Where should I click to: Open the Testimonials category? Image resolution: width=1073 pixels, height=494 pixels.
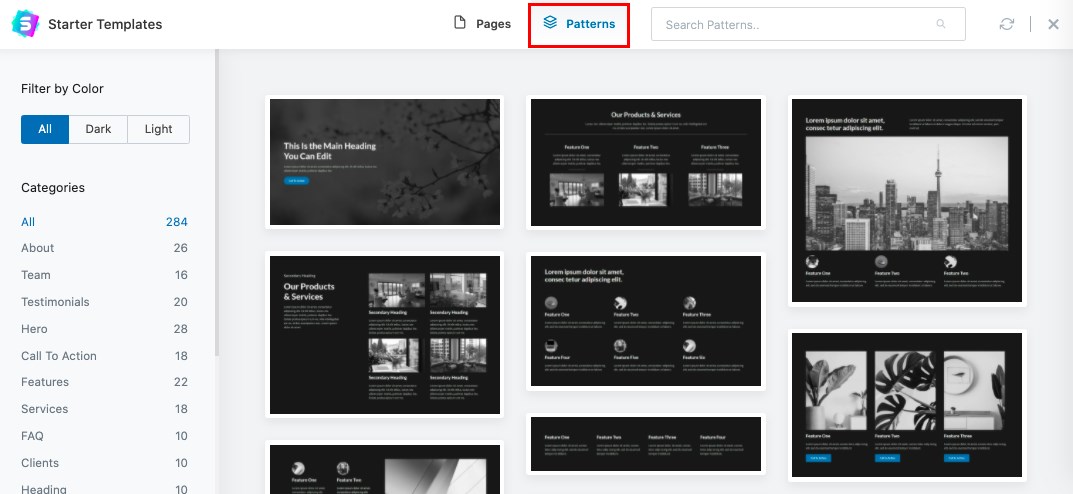(x=104, y=302)
